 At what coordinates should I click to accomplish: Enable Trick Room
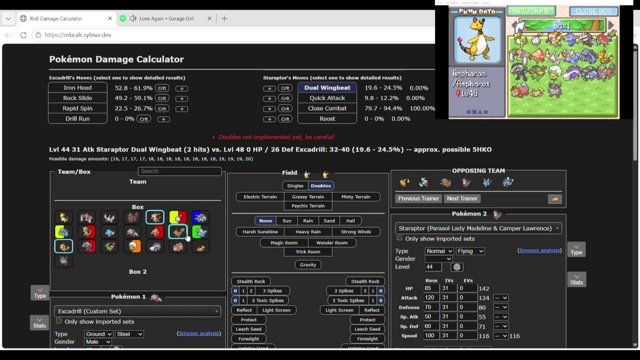(x=308, y=252)
